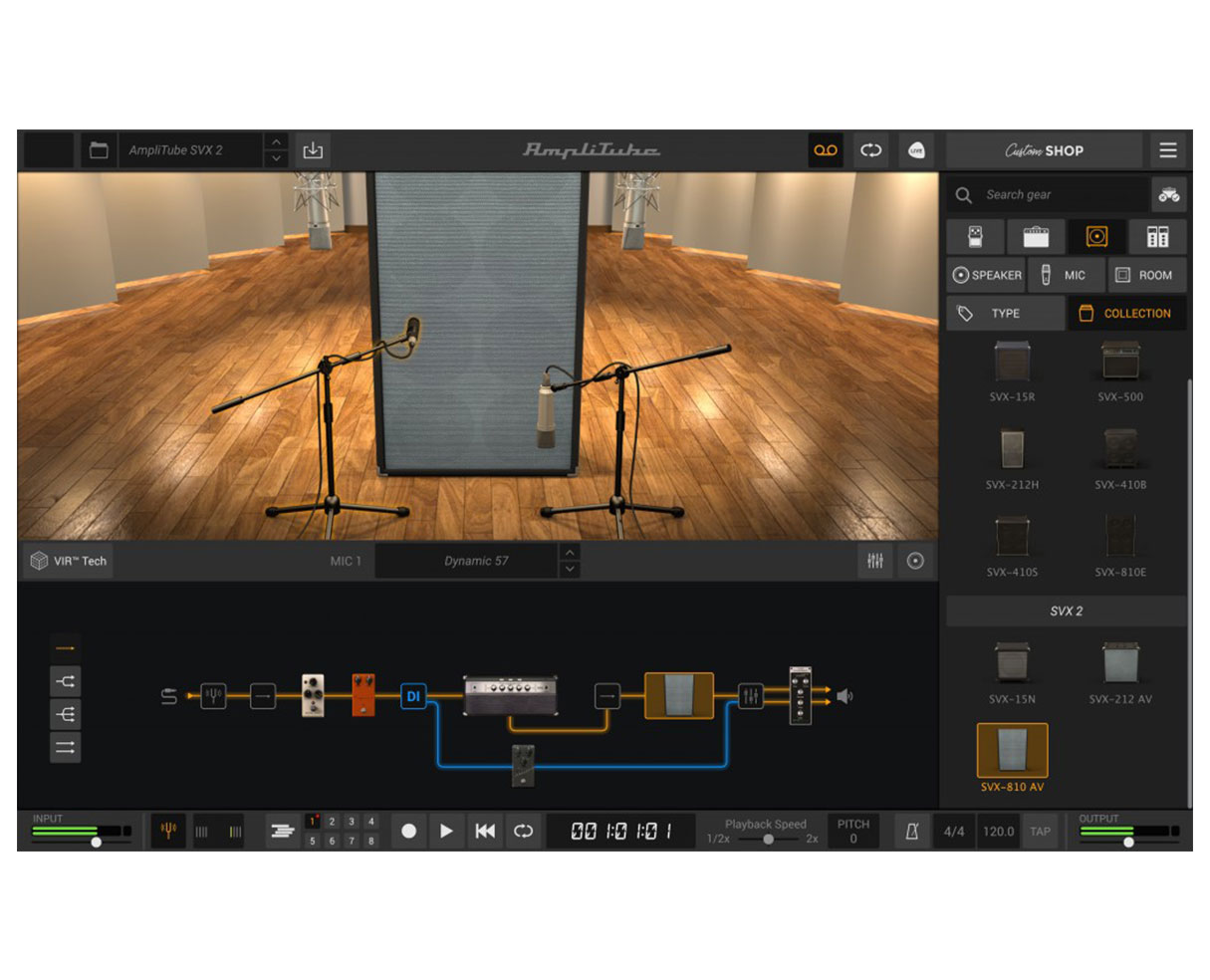Screen dimensions: 1210x980
Task: Open the tuner block in signal chain
Action: (213, 695)
